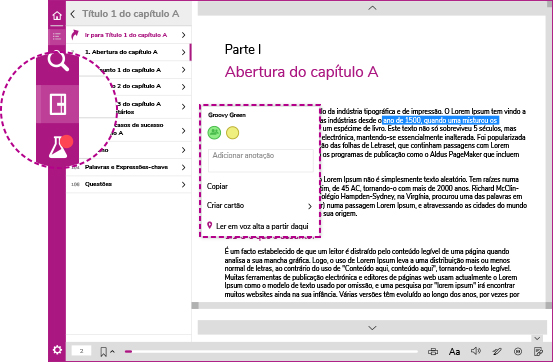Expand 'Ir para Título 1 do capítulo A' chevron
This screenshot has width=553, height=362.
tap(183, 35)
